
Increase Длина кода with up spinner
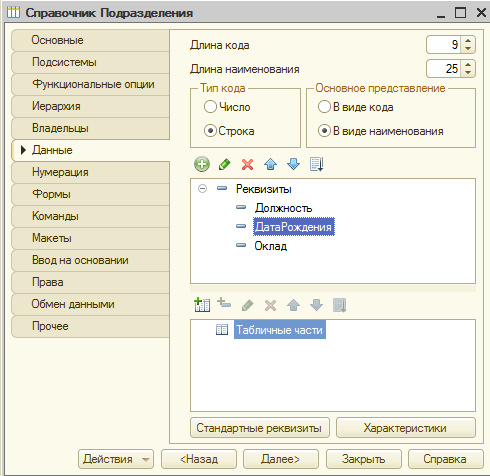coord(468,41)
